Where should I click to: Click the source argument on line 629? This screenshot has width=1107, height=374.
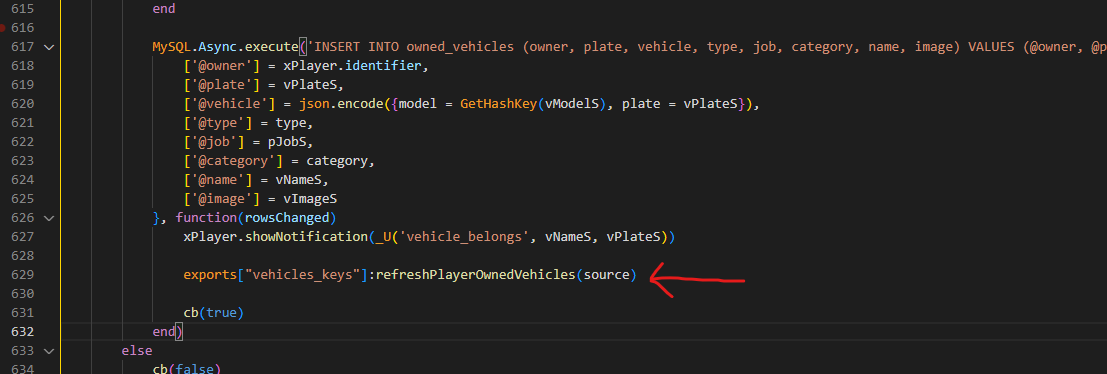tap(606, 275)
